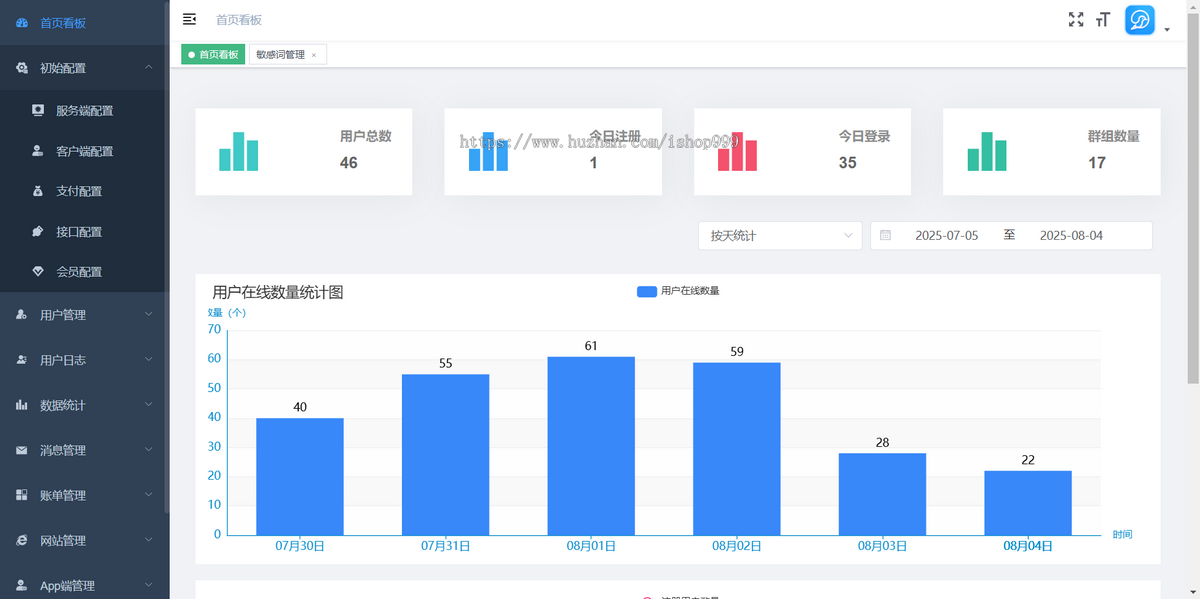Click the 今日登录 value 35
The height and width of the screenshot is (599, 1200).
pyautogui.click(x=848, y=162)
